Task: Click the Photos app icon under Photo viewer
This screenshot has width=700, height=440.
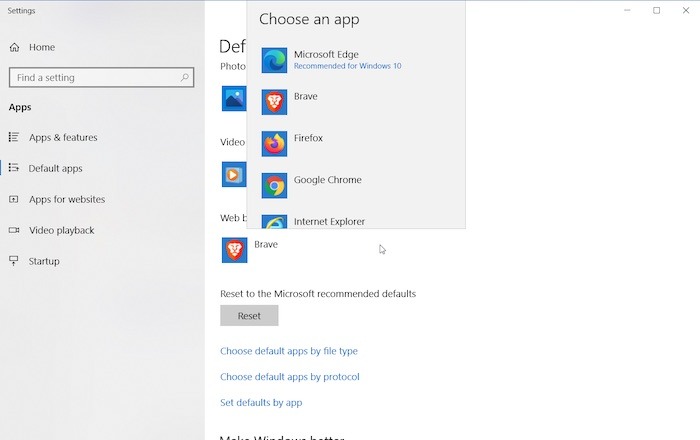Action: (234, 98)
